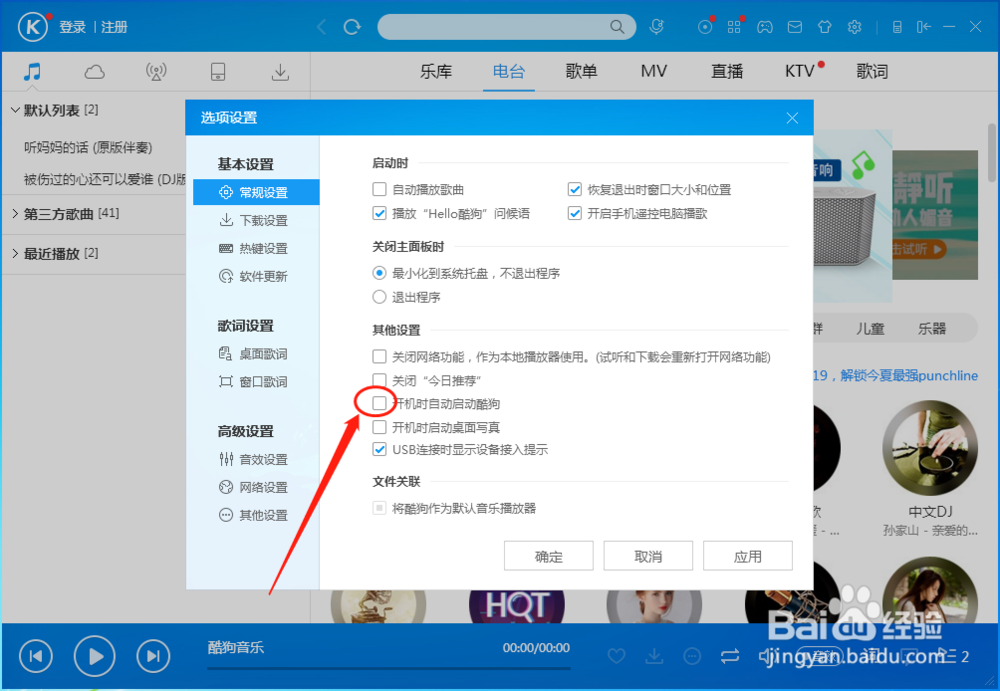
Task: Open 下载设置 in settings sidebar
Action: click(256, 220)
